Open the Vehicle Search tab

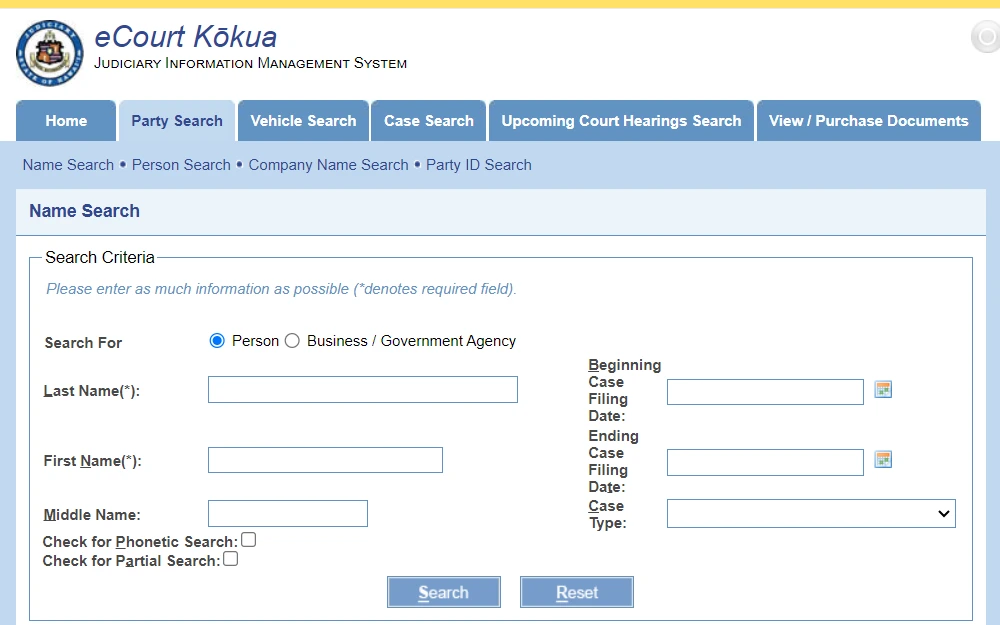point(303,121)
